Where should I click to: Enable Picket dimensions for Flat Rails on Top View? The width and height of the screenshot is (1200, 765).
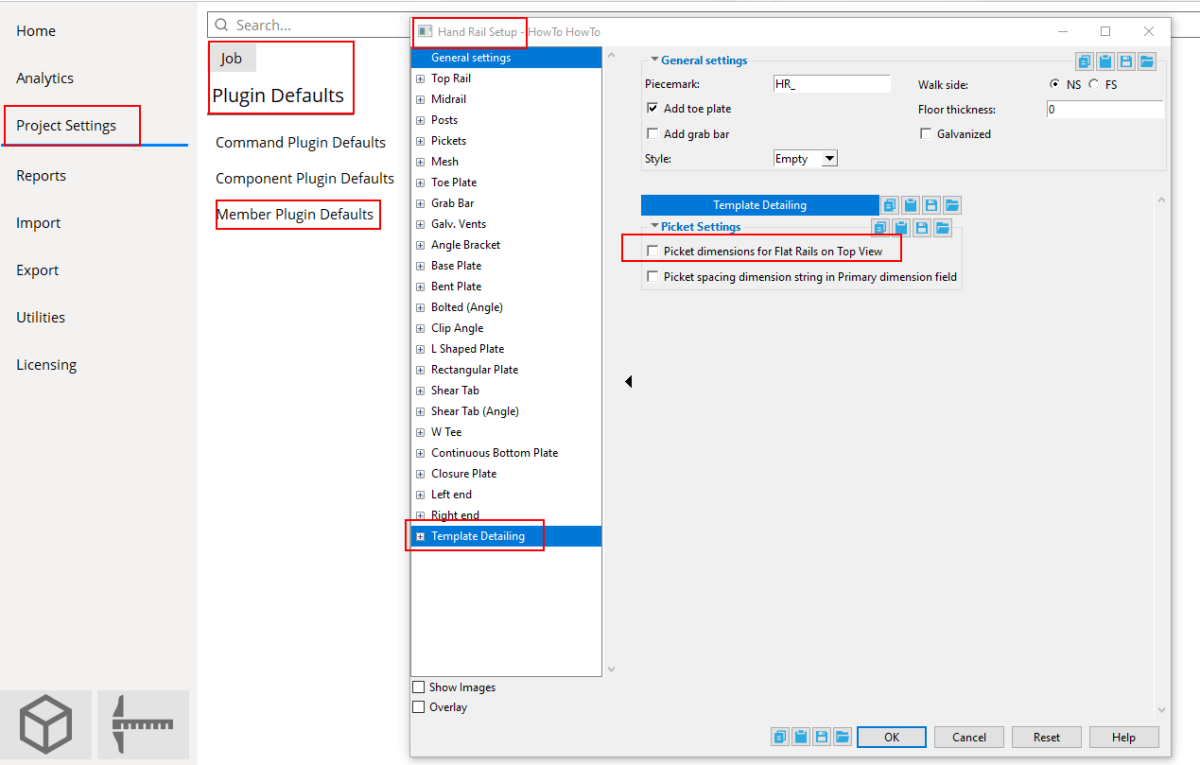coord(653,251)
